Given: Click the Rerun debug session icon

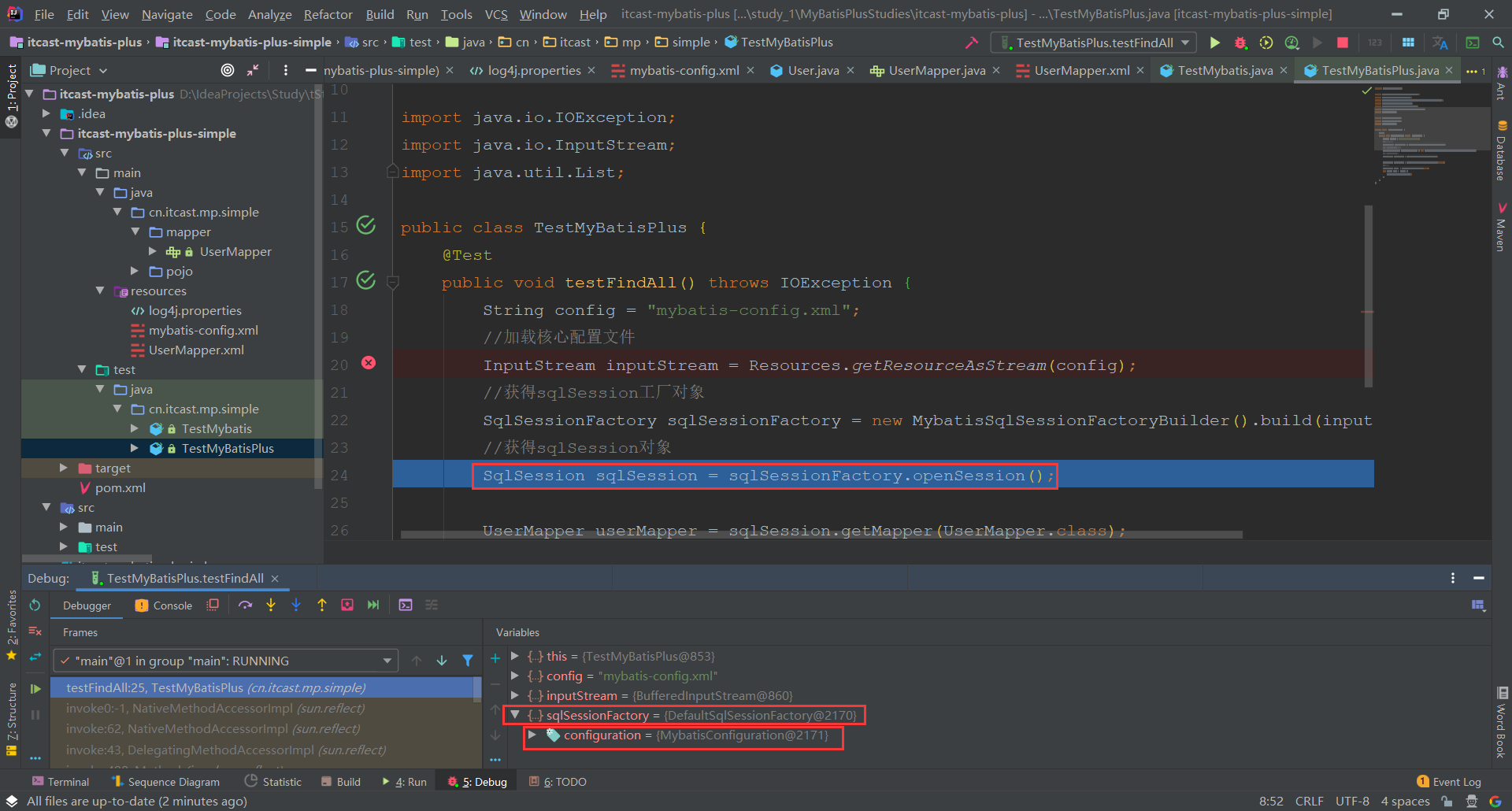Looking at the screenshot, I should click(35, 605).
